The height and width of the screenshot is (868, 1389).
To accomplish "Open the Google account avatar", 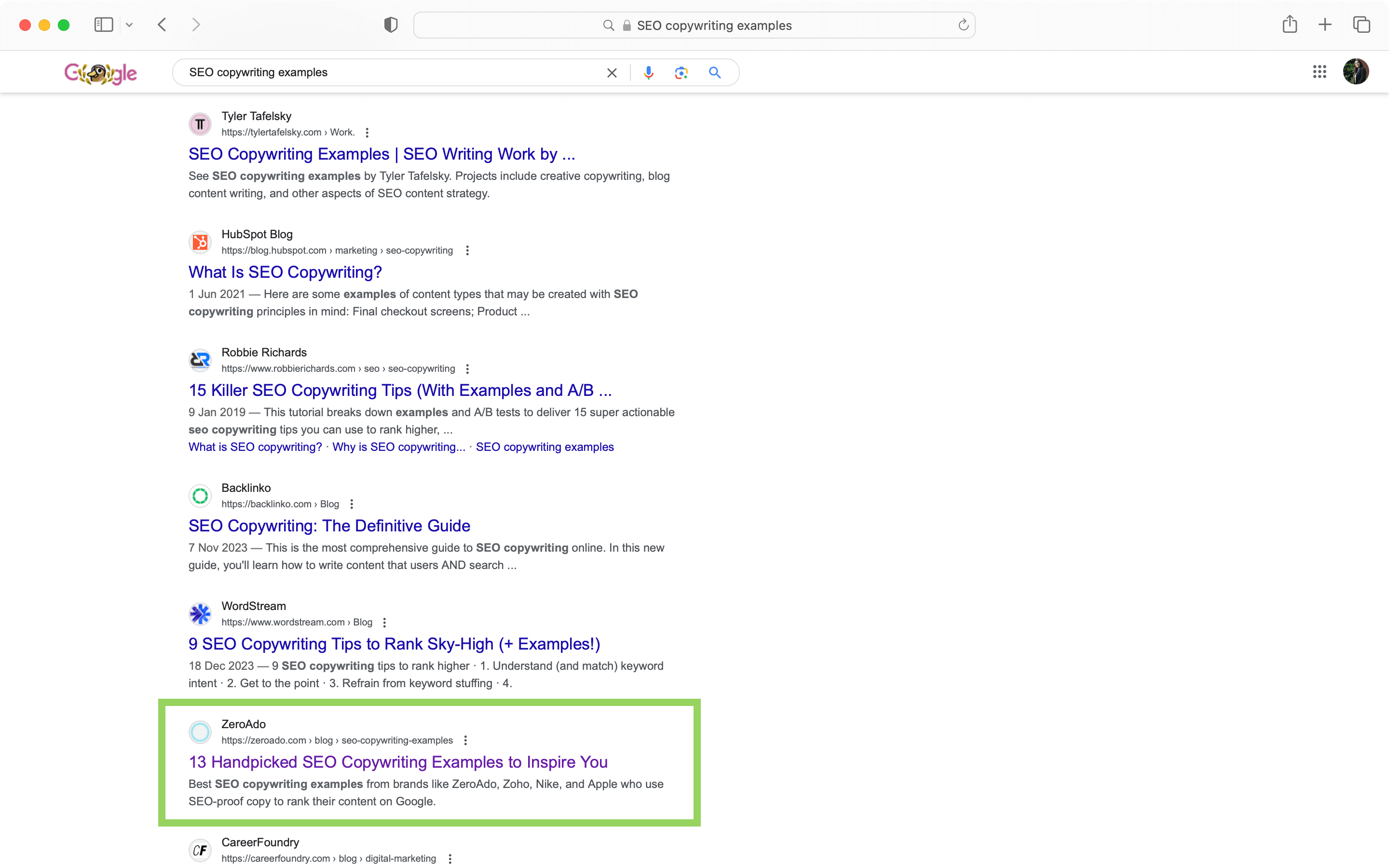I will (x=1356, y=72).
